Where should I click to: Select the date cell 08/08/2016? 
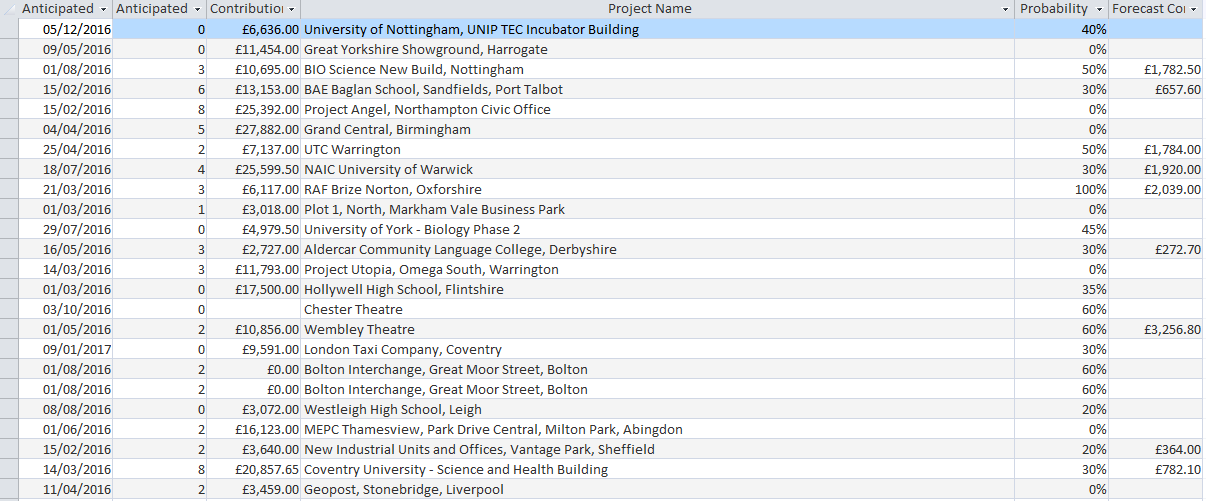coord(66,409)
